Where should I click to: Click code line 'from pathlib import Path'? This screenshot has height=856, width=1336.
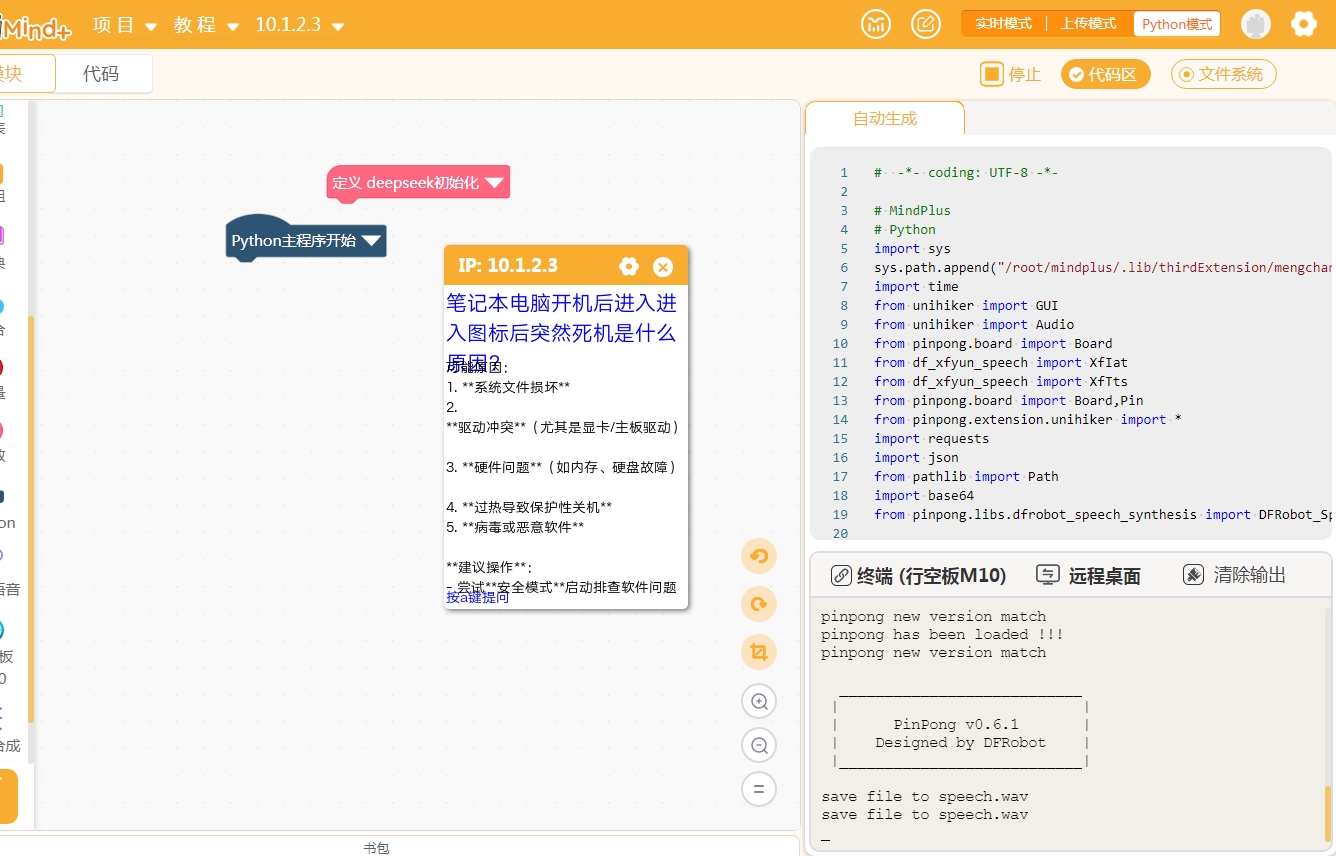(x=966, y=476)
